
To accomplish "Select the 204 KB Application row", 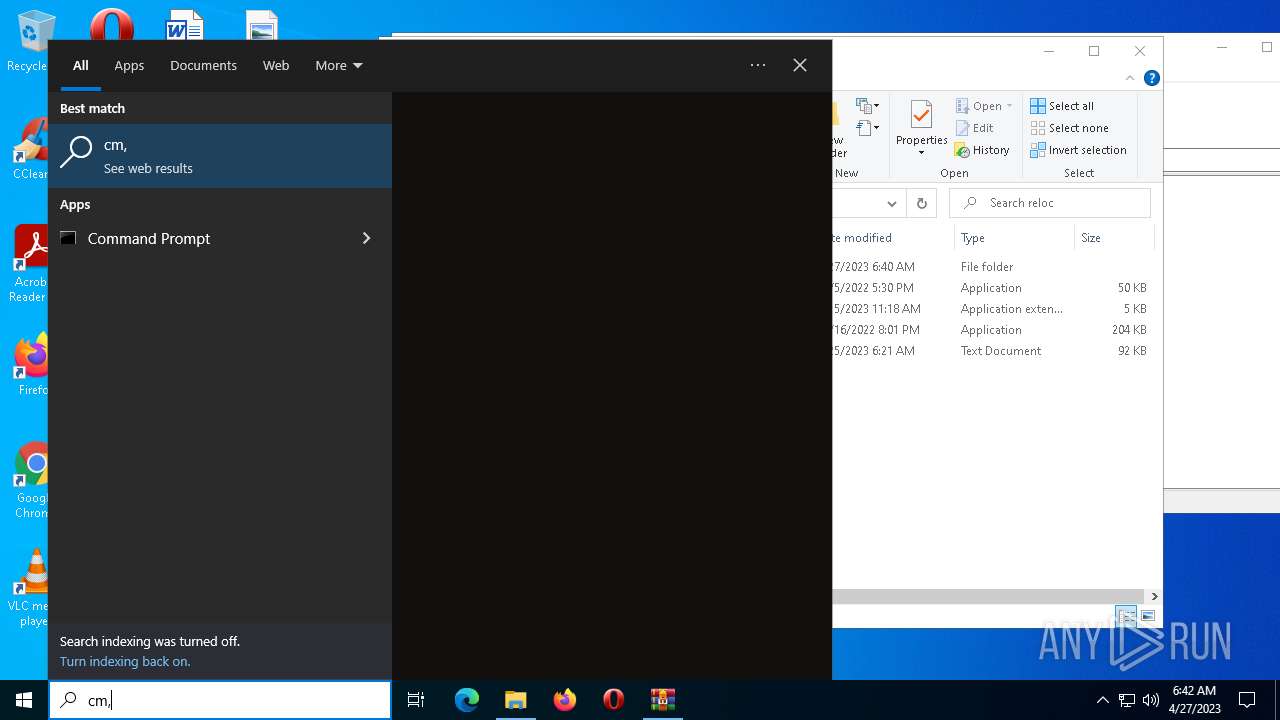I will coord(992,330).
